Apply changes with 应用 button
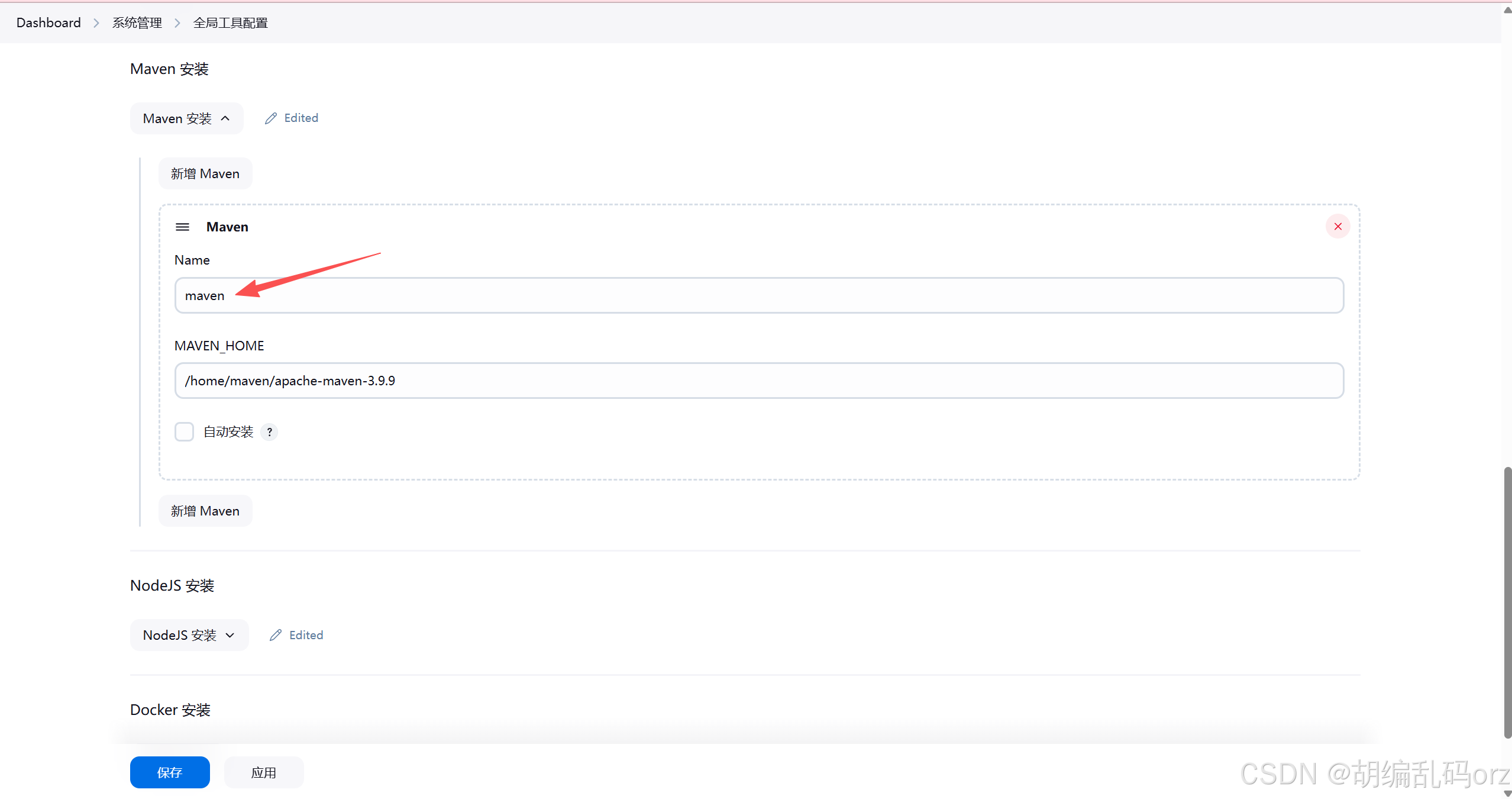Image resolution: width=1512 pixels, height=799 pixels. click(264, 772)
